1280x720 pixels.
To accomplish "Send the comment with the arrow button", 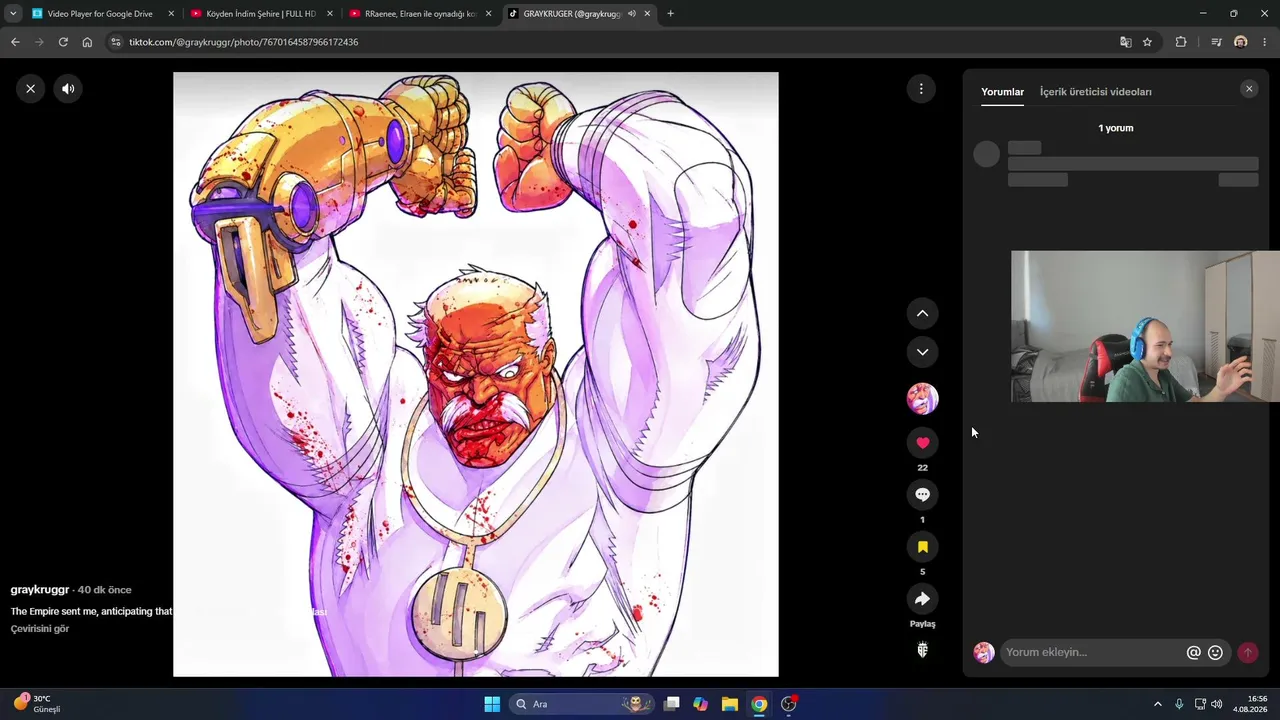I will point(1247,652).
